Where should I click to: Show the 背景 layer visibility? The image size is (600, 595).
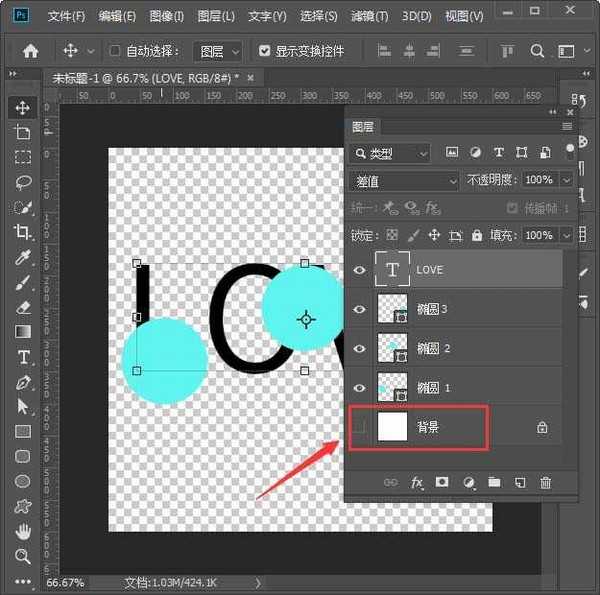360,427
